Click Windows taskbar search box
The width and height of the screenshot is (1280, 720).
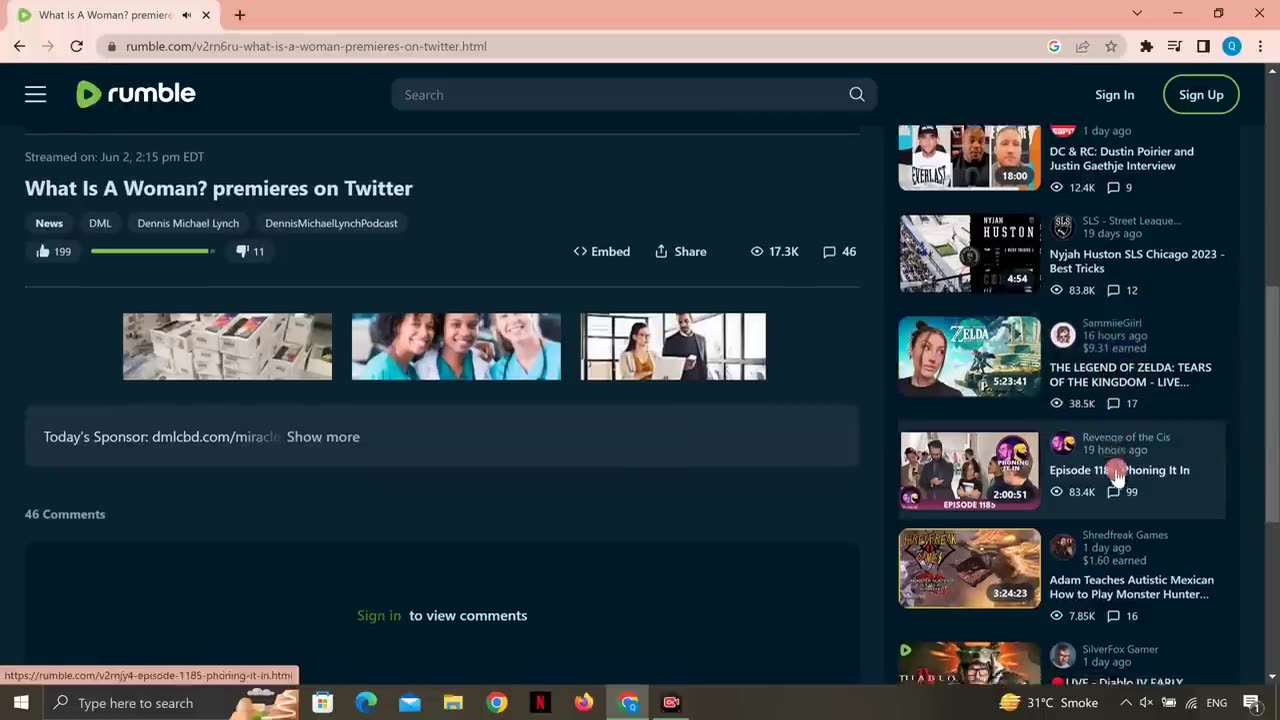click(x=172, y=702)
